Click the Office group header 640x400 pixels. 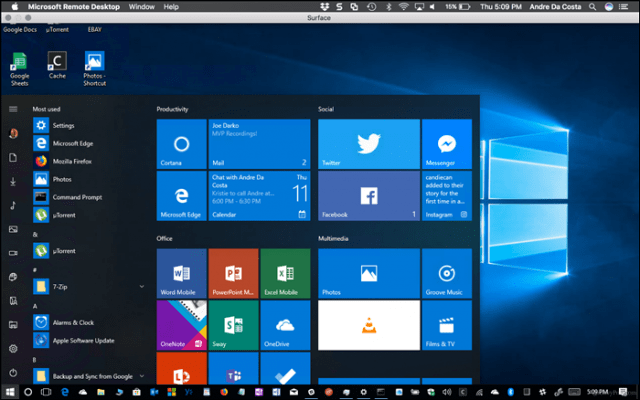tap(164, 238)
